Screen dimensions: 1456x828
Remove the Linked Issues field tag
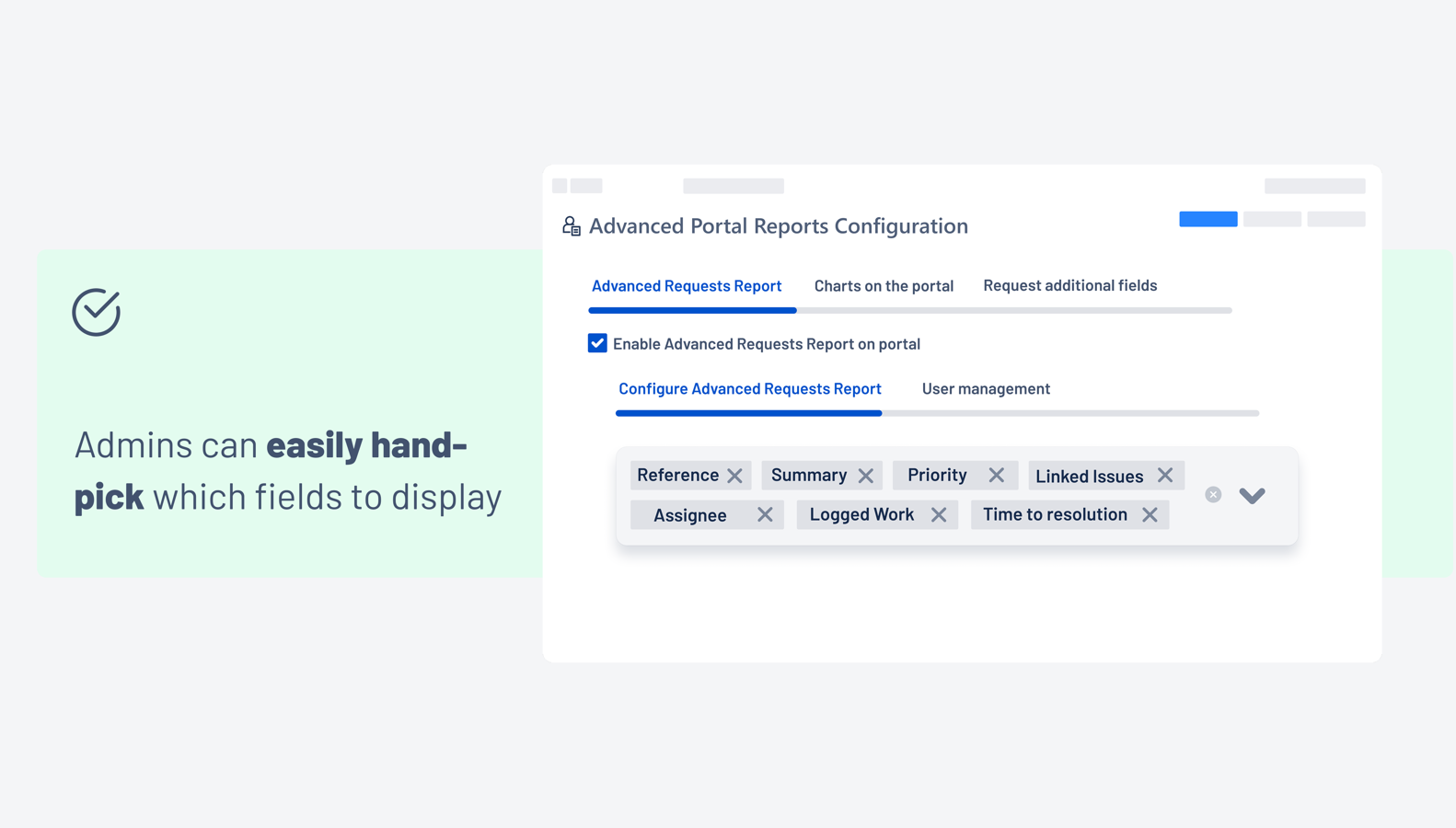click(x=1165, y=476)
